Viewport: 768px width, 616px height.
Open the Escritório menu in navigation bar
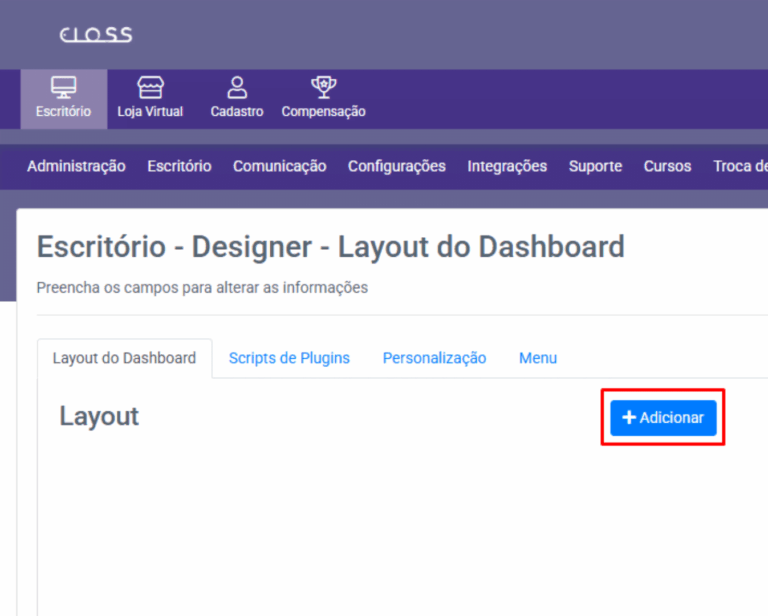(179, 166)
